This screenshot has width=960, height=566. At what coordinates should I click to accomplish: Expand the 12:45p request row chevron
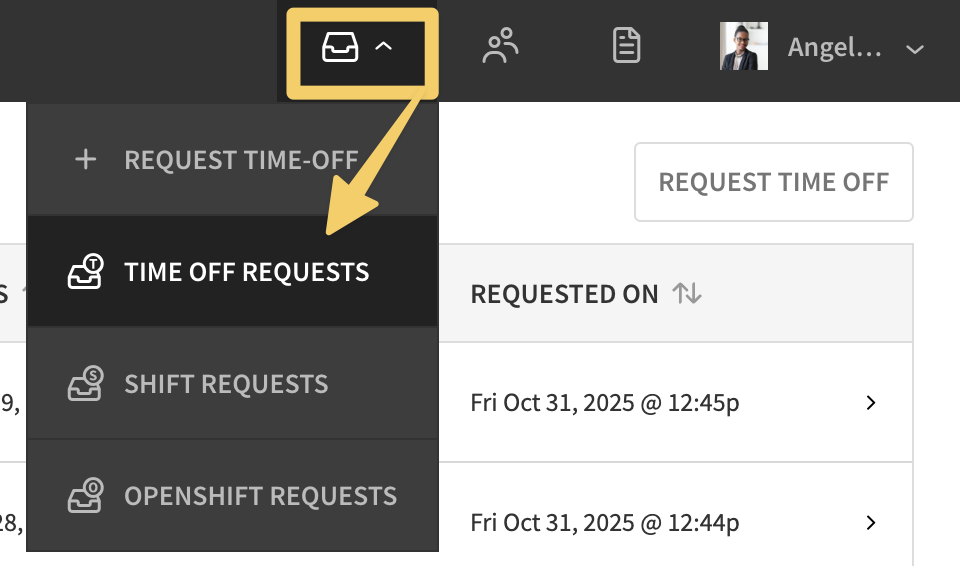[871, 403]
